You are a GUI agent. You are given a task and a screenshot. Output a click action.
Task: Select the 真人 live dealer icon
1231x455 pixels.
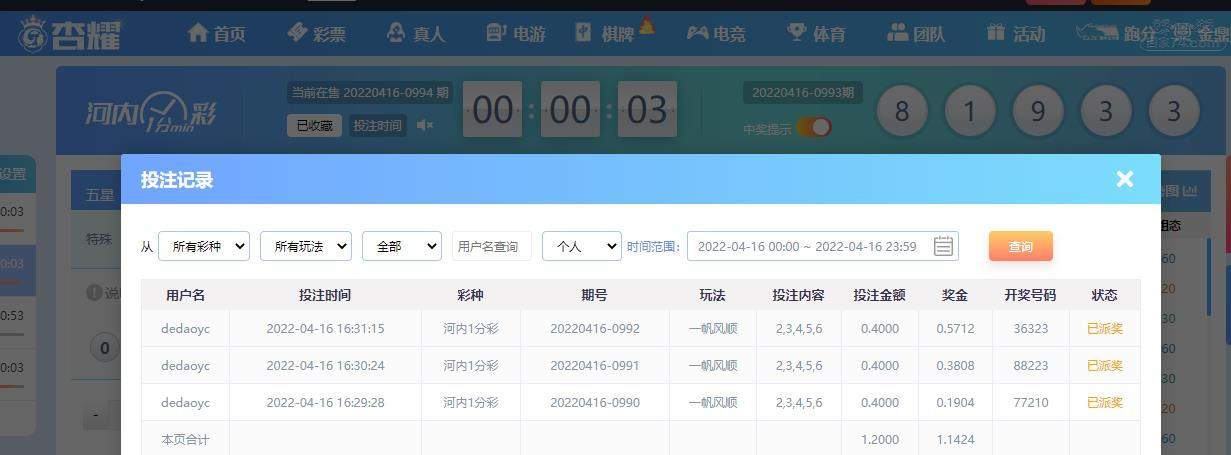point(396,33)
